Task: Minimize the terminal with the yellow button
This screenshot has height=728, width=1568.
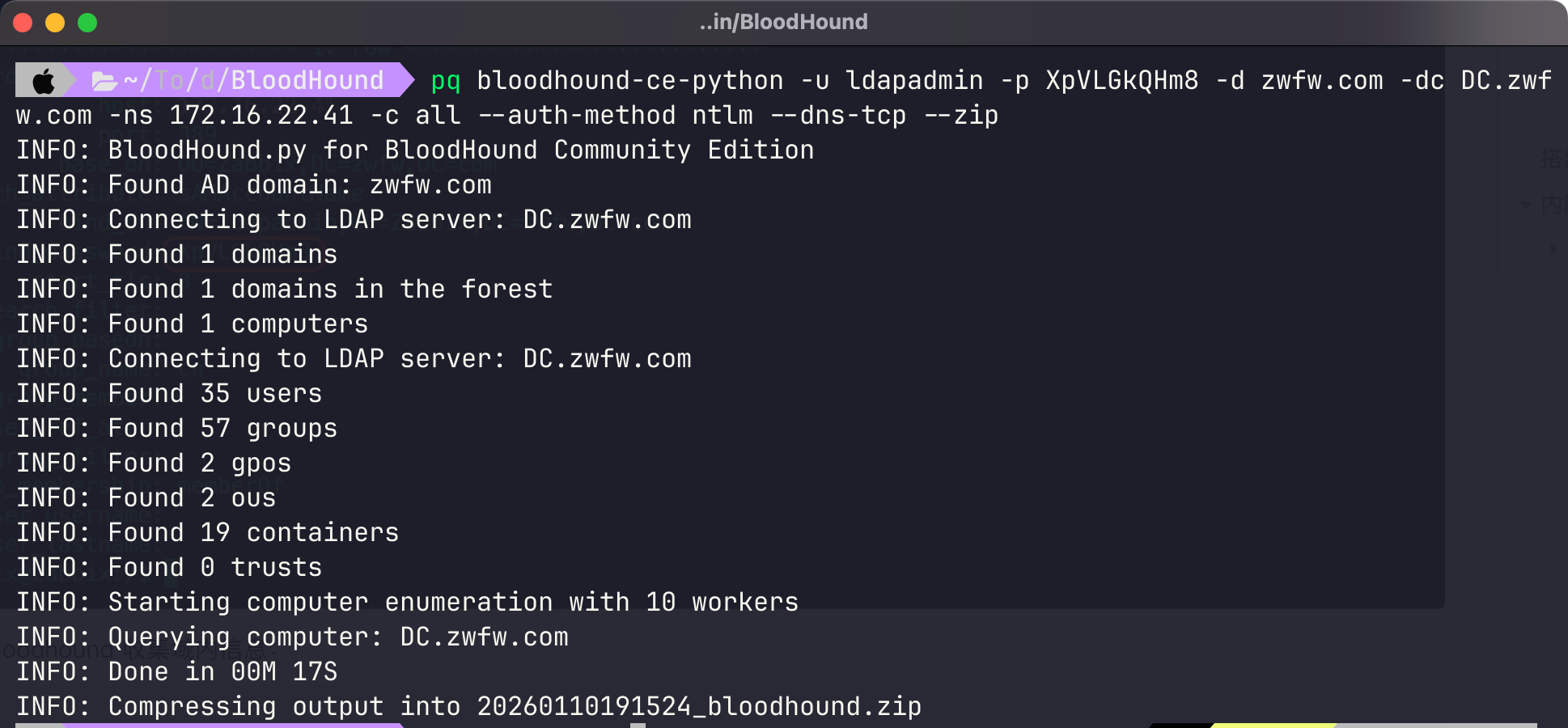Action: click(55, 23)
